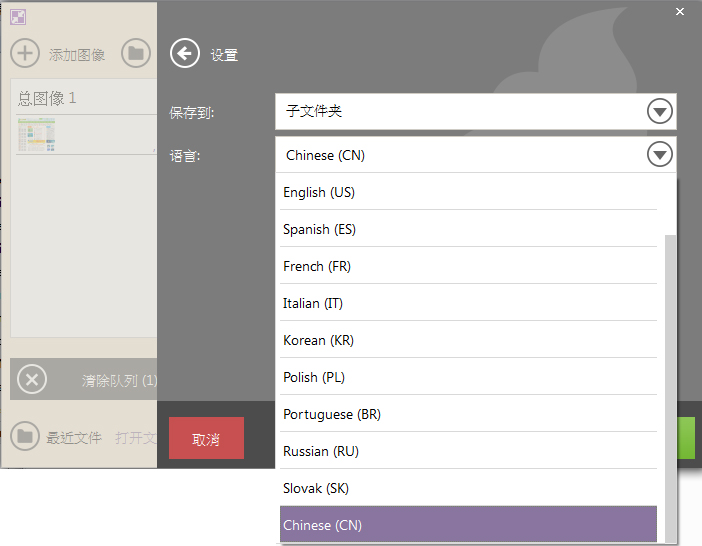Select Portuguese (BR) language
Screen dimensions: 702x546
(468, 414)
